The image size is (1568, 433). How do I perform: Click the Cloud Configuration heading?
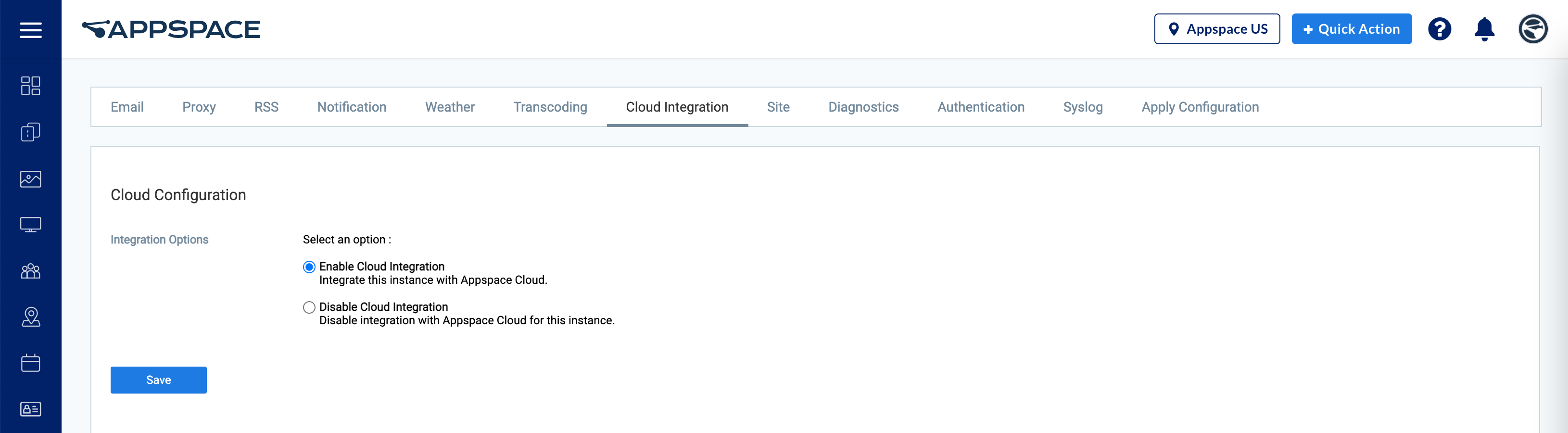pyautogui.click(x=178, y=195)
